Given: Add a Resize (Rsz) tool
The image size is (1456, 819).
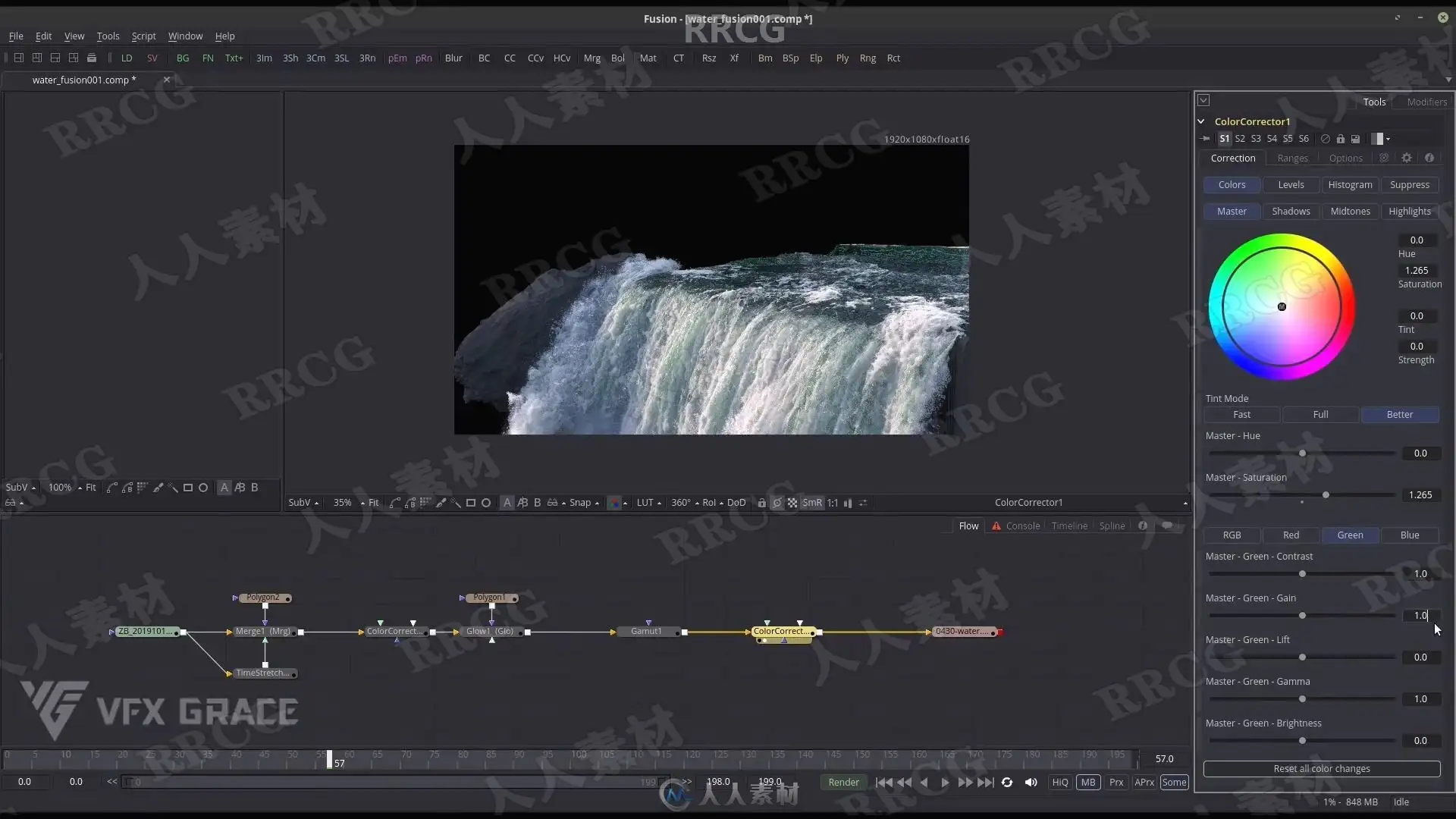Looking at the screenshot, I should click(x=709, y=58).
